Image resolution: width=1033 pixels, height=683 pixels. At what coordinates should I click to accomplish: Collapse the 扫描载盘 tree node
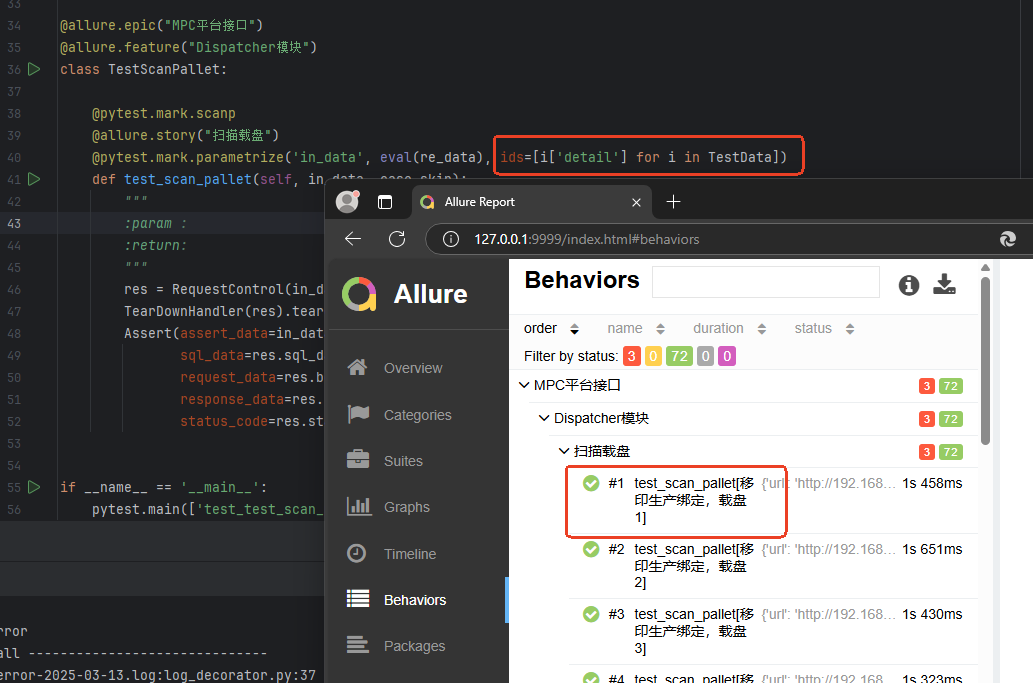tap(564, 451)
